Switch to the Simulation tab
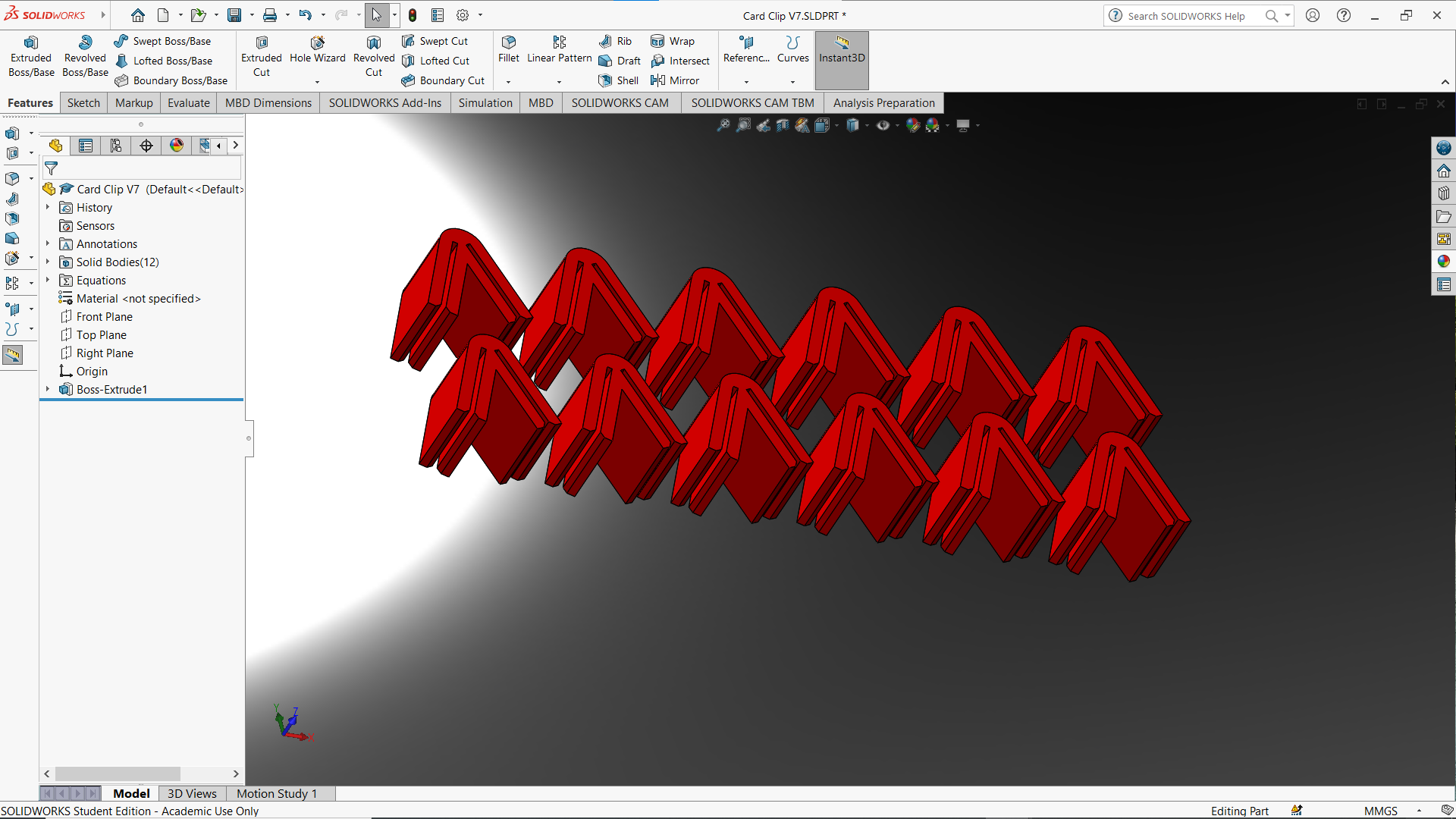The height and width of the screenshot is (819, 1456). 485,102
